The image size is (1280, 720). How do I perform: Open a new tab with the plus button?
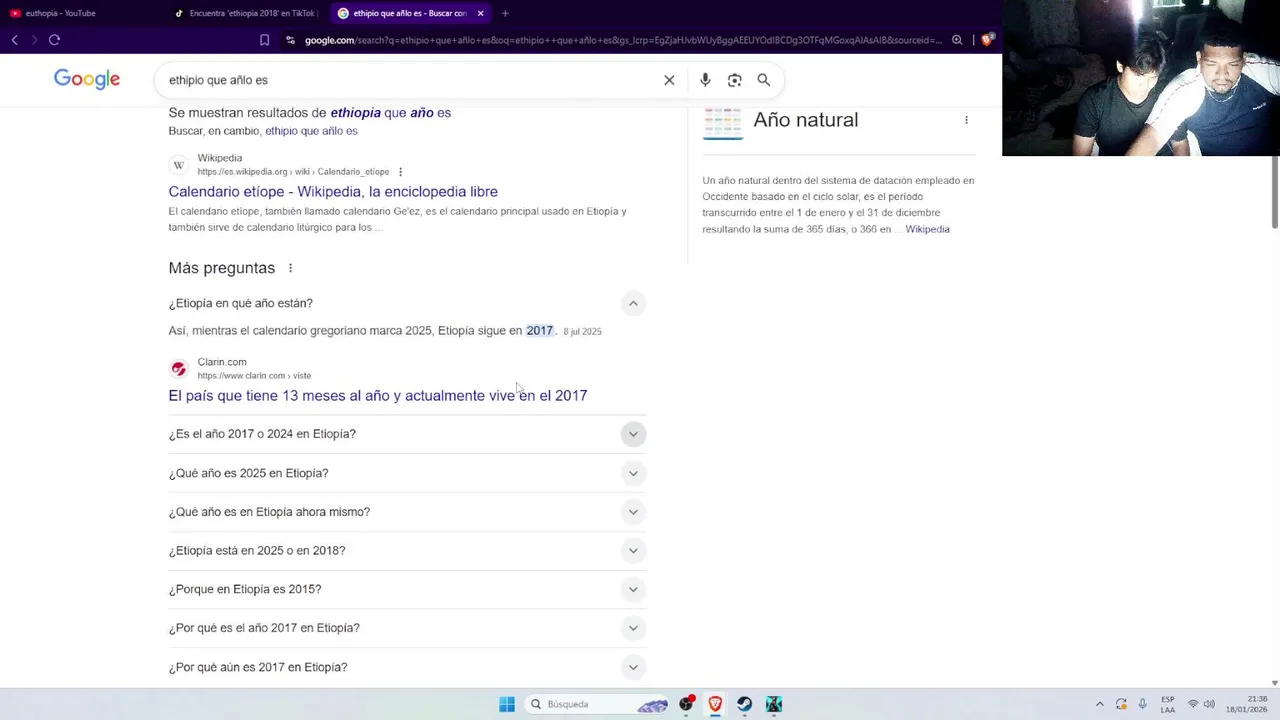505,13
